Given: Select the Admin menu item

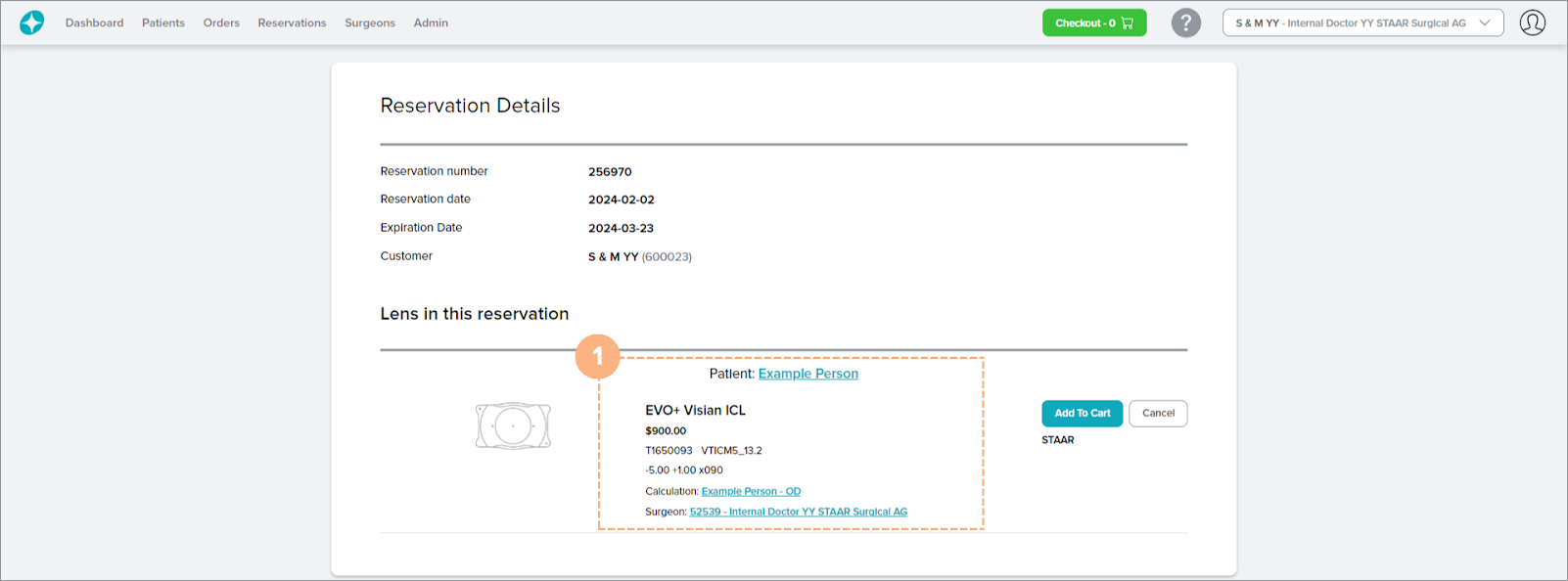Looking at the screenshot, I should (x=431, y=22).
